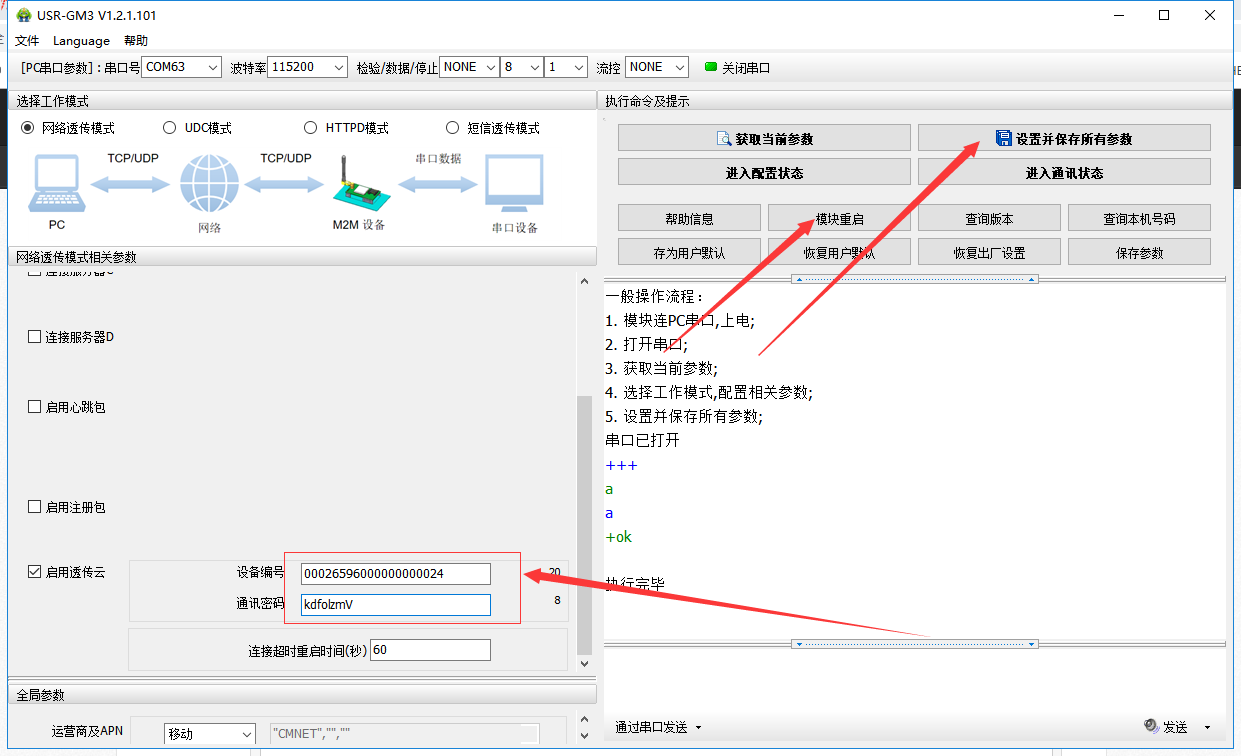Click the 获取当前参数 magnifier icon button
Viewport: 1241px width, 756px height.
725,139
